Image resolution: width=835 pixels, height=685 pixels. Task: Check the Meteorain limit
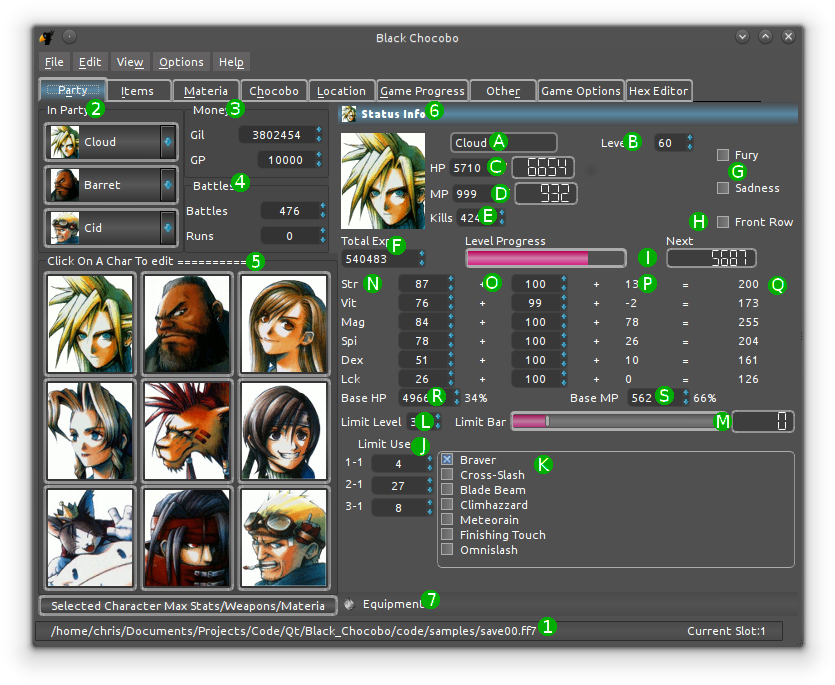[x=447, y=519]
